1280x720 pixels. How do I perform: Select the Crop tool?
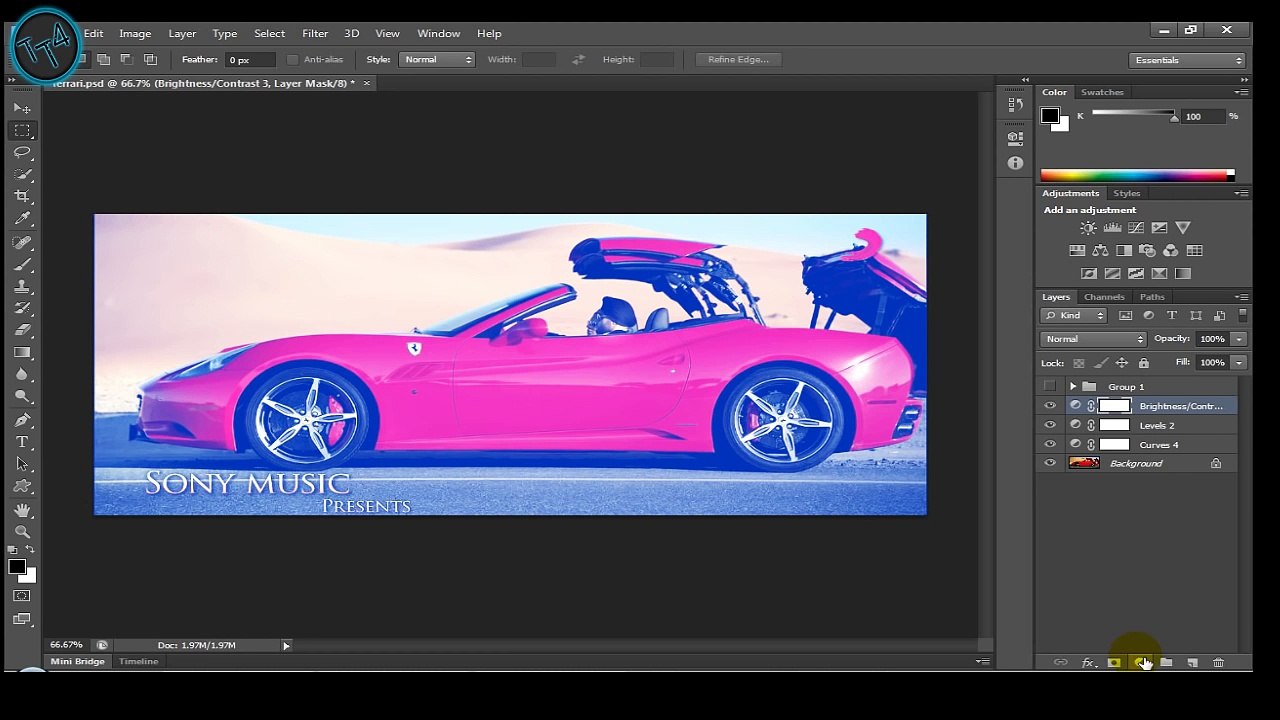click(x=22, y=196)
